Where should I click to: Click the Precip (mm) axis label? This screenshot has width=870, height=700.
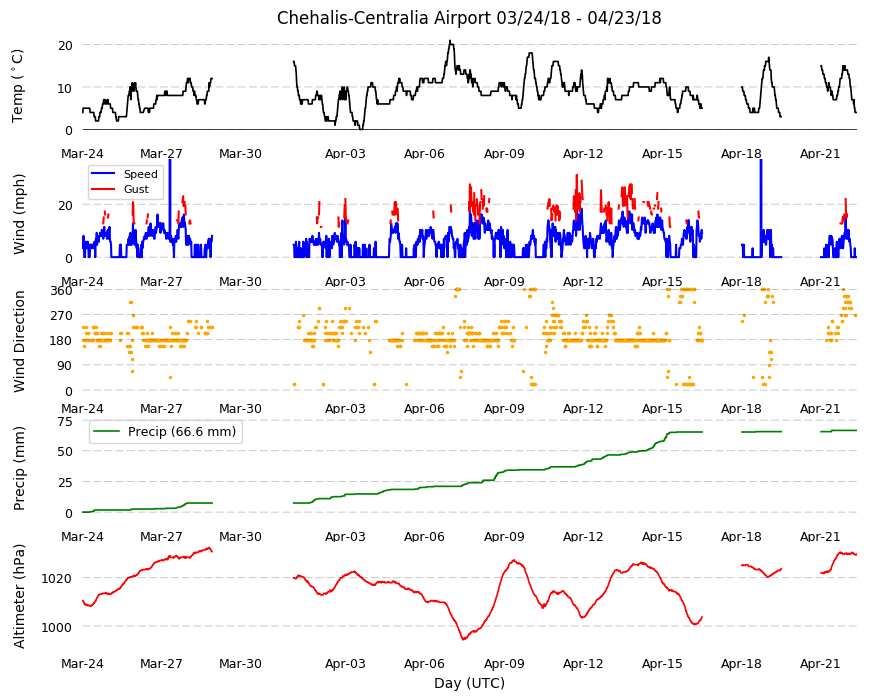click(x=19, y=468)
